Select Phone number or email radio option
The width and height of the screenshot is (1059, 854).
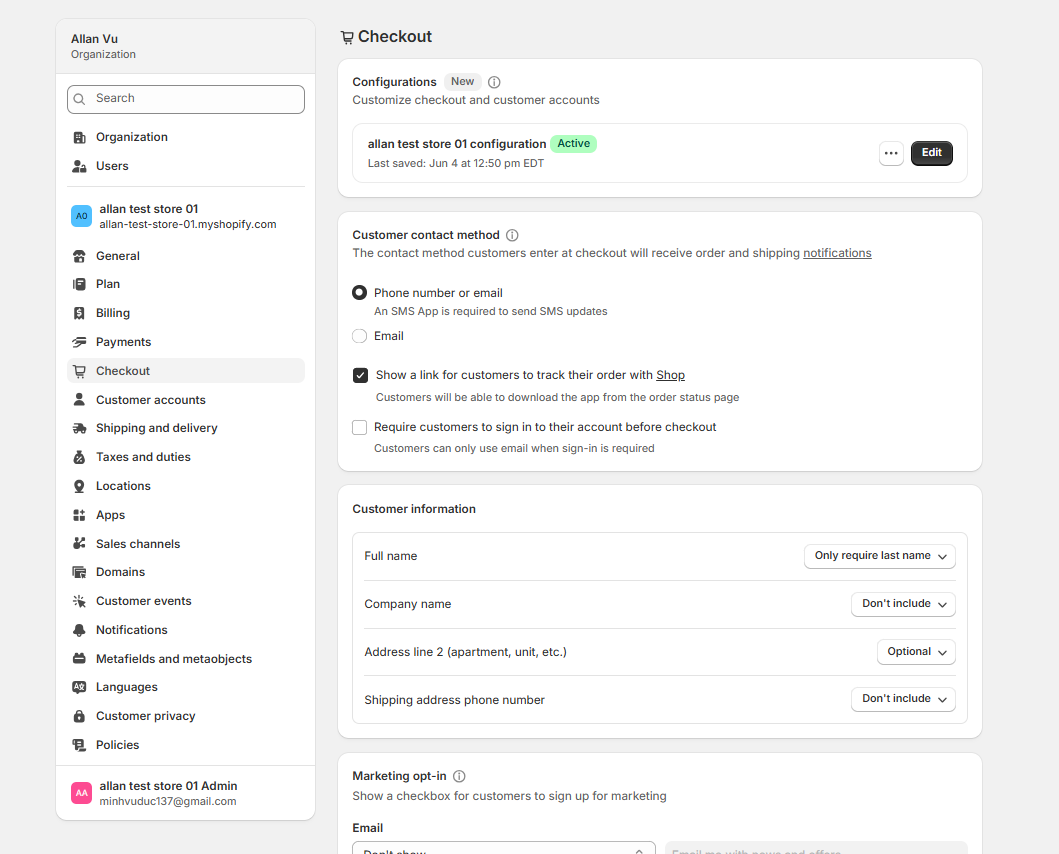pyautogui.click(x=359, y=293)
